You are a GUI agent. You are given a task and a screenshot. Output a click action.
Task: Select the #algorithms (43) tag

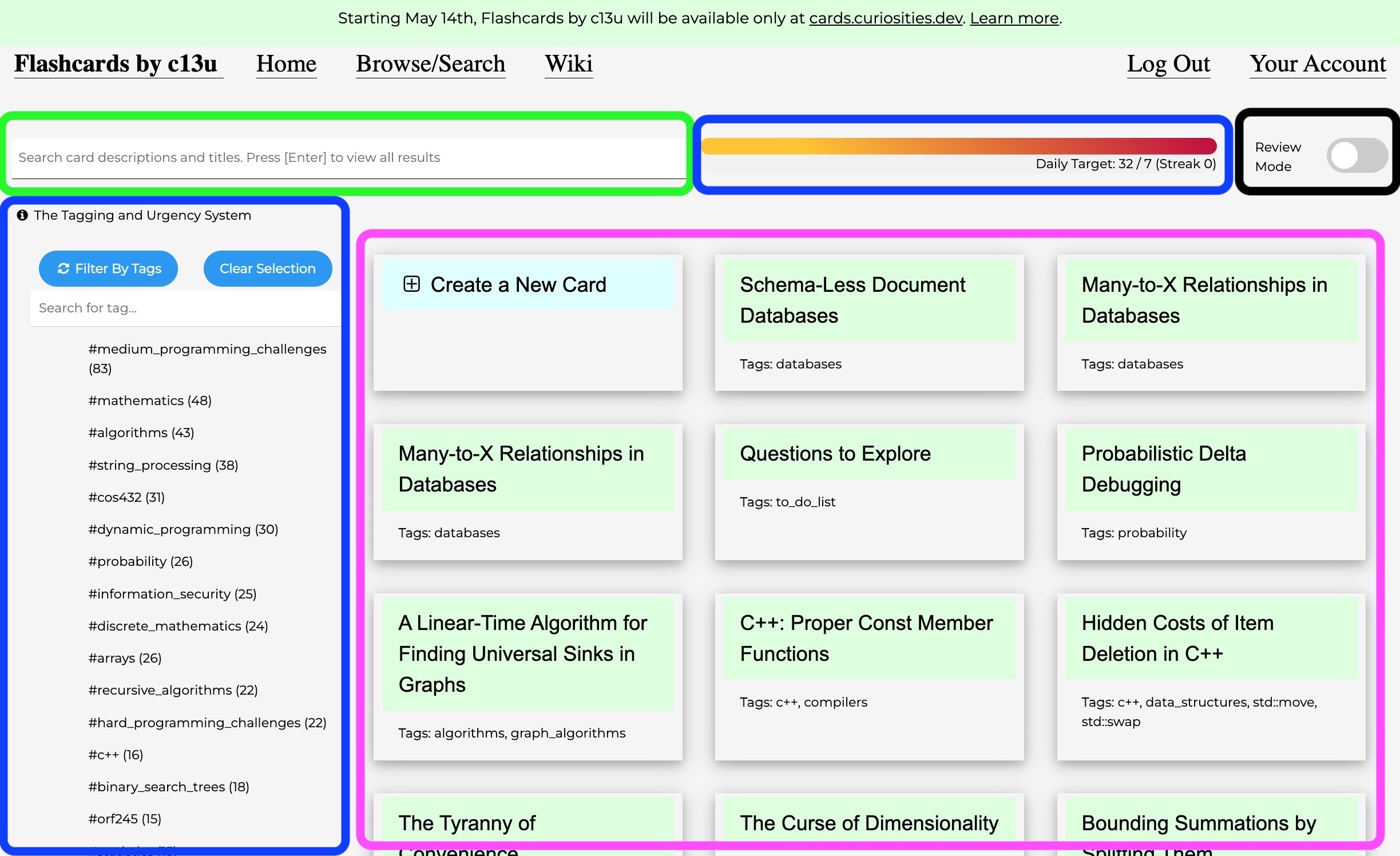141,433
